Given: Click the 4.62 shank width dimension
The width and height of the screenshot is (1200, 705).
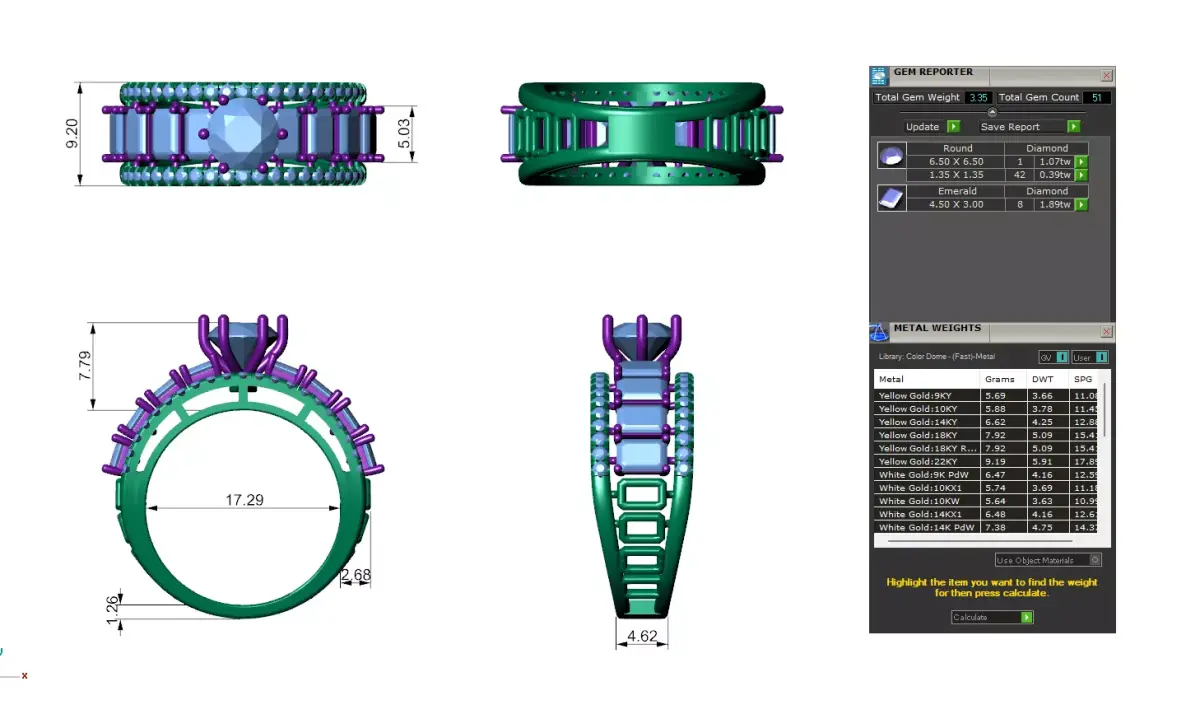Looking at the screenshot, I should click(x=641, y=635).
